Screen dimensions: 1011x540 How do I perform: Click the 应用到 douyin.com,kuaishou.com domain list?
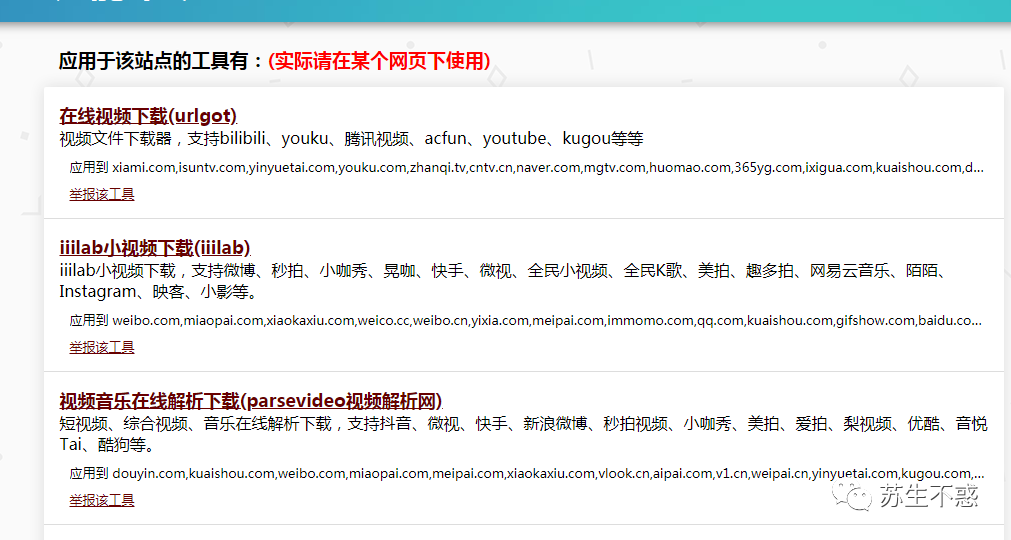pyautogui.click(x=527, y=474)
